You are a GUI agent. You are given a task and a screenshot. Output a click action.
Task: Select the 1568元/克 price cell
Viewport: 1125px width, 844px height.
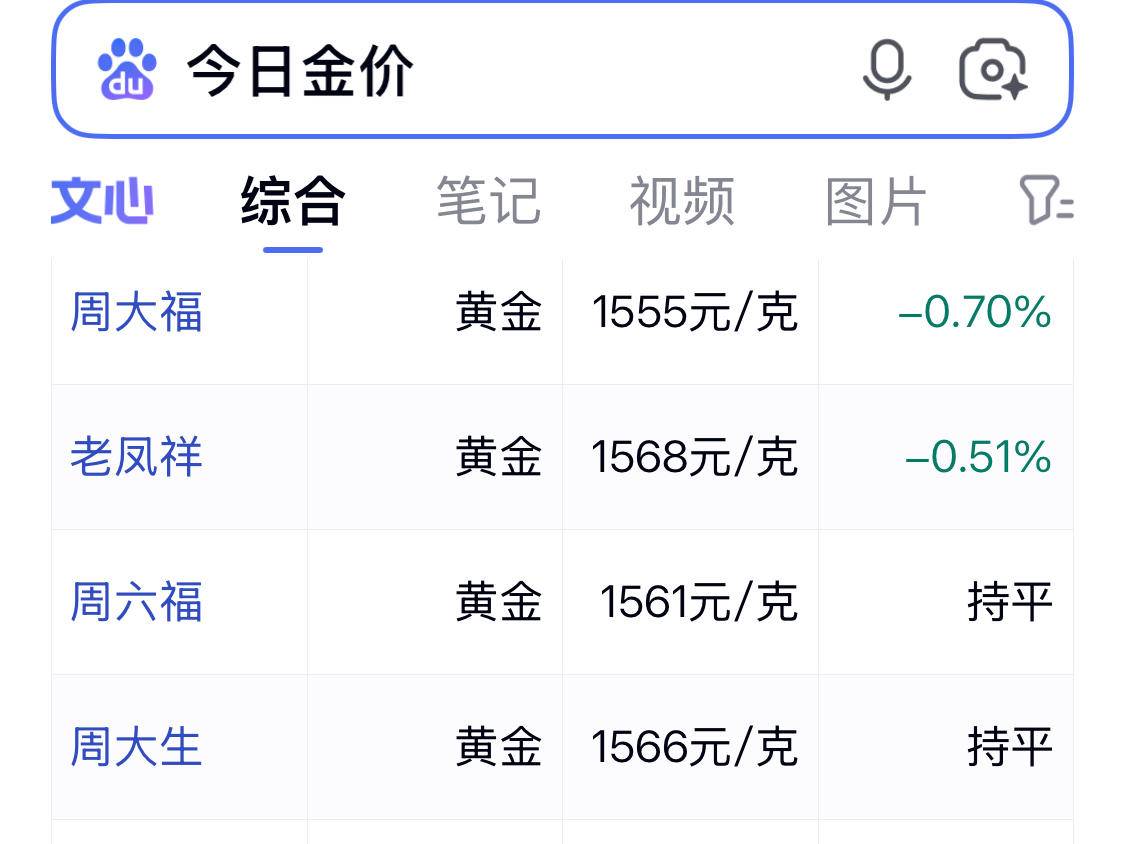(694, 457)
